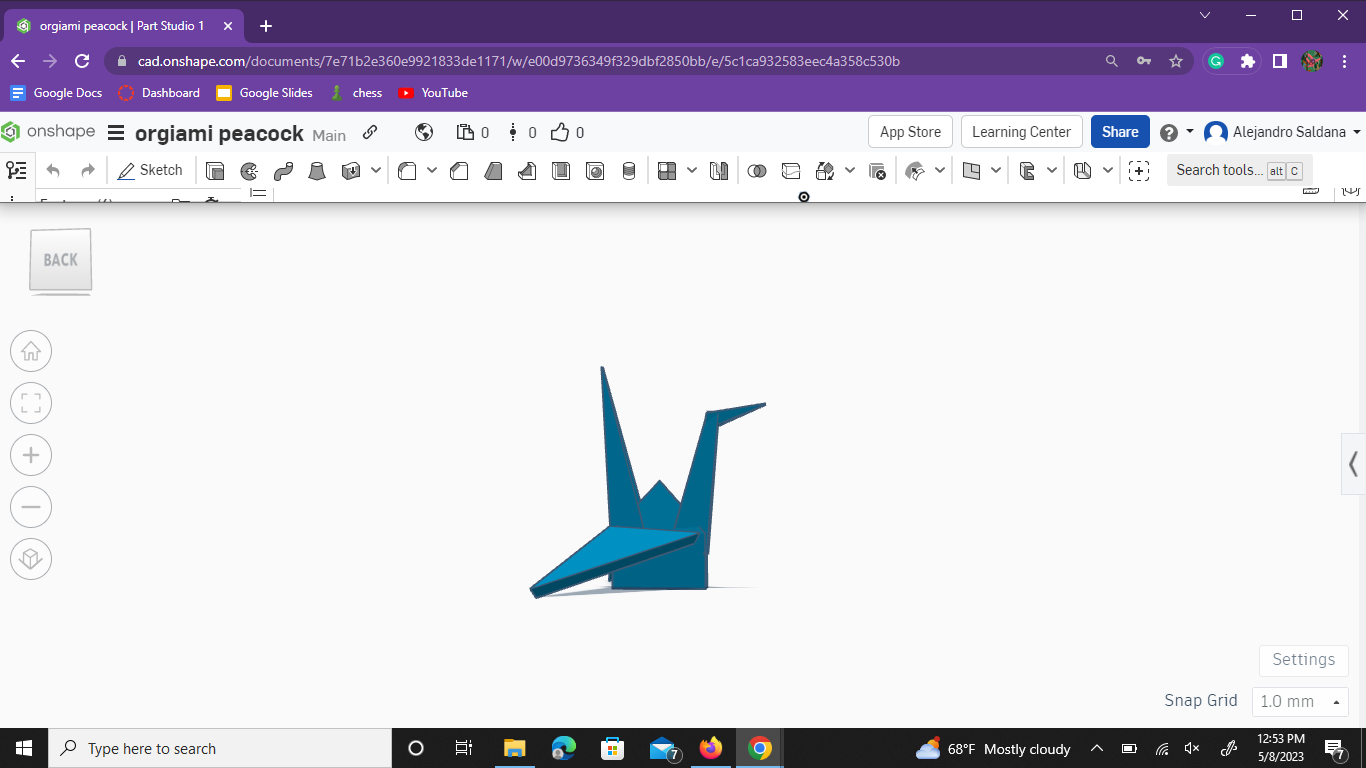The image size is (1366, 768).
Task: Select the Extrude tool
Action: coord(215,170)
